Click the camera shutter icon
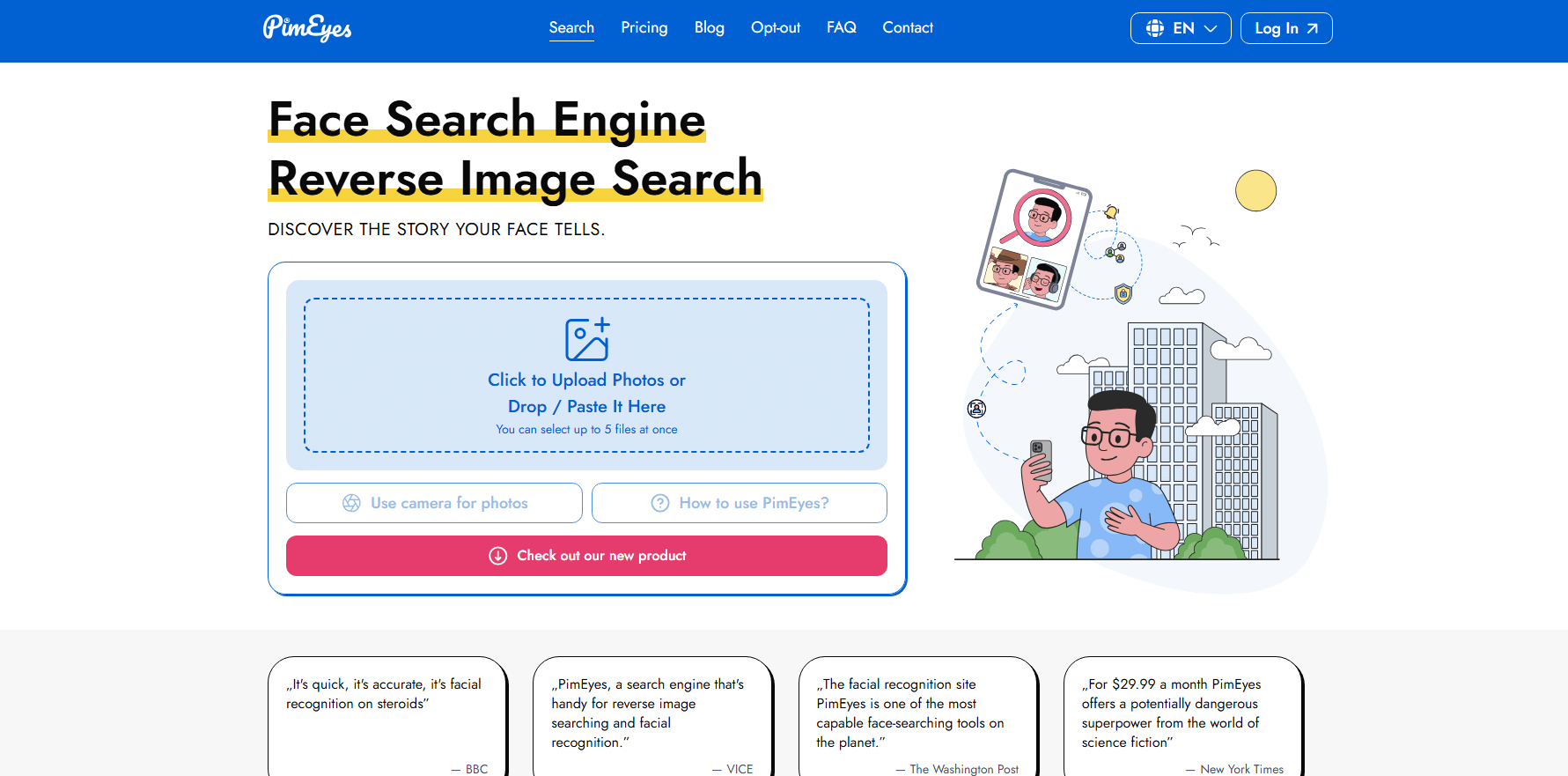This screenshot has width=1568, height=776. [x=351, y=503]
